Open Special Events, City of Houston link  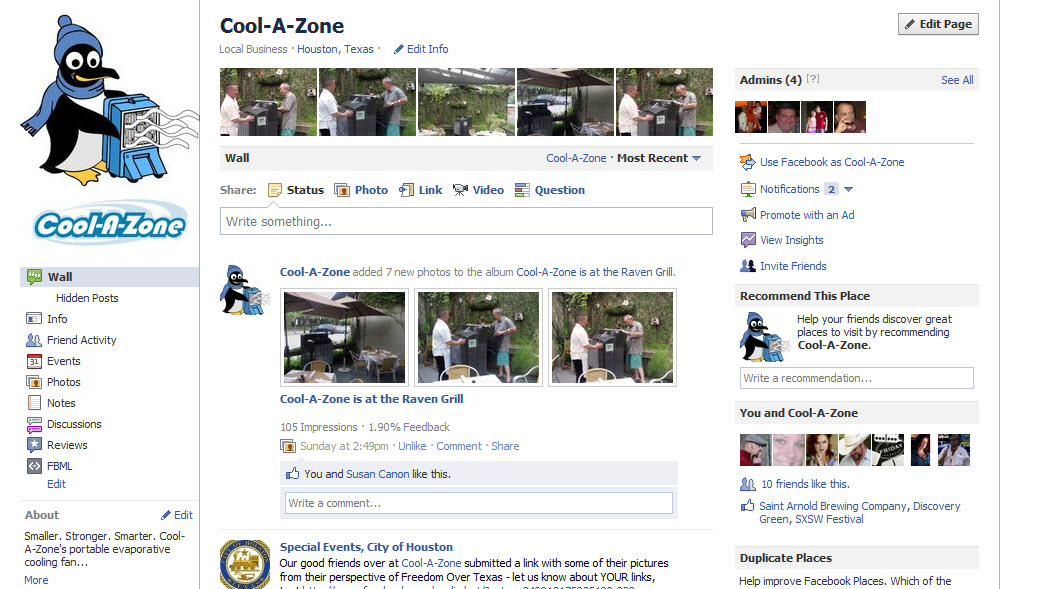(366, 547)
